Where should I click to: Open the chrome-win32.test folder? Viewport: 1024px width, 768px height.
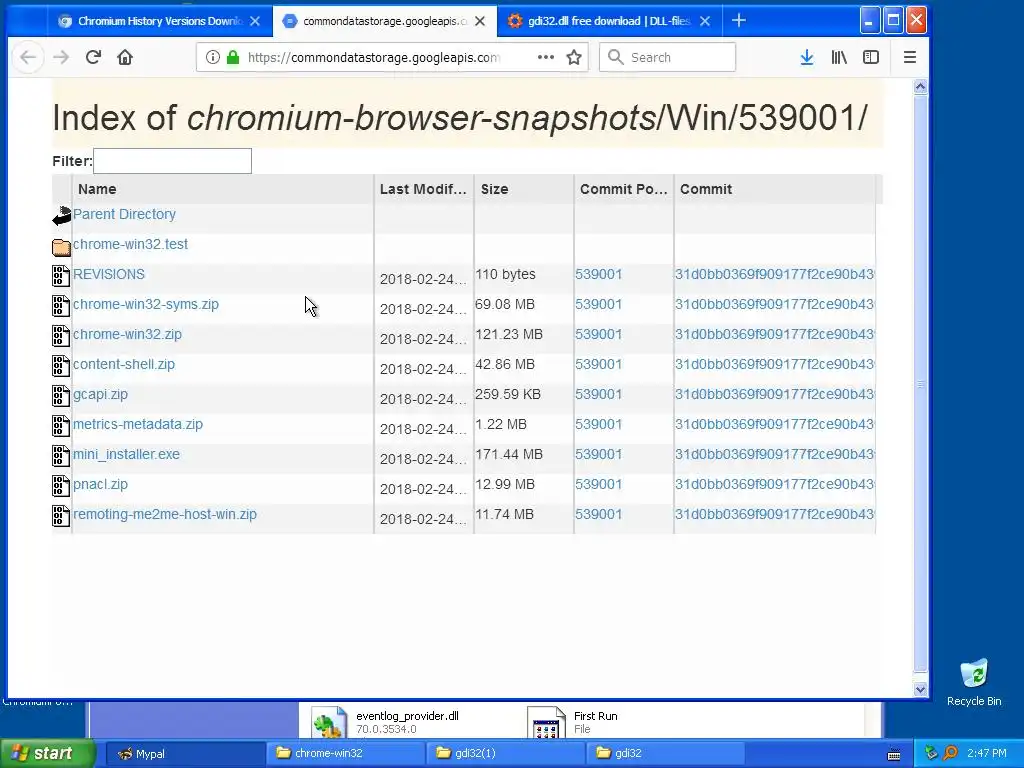pyautogui.click(x=130, y=244)
